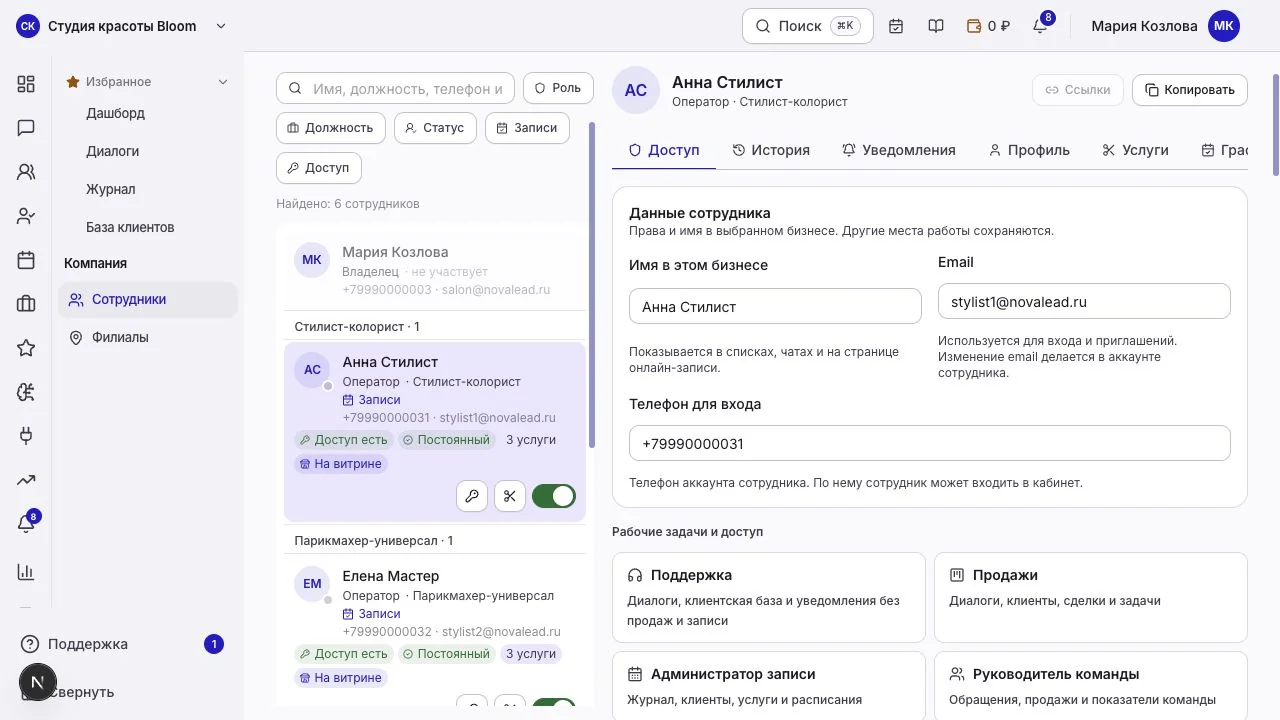
Task: Open Диалоги in the side menu
Action: [112, 151]
